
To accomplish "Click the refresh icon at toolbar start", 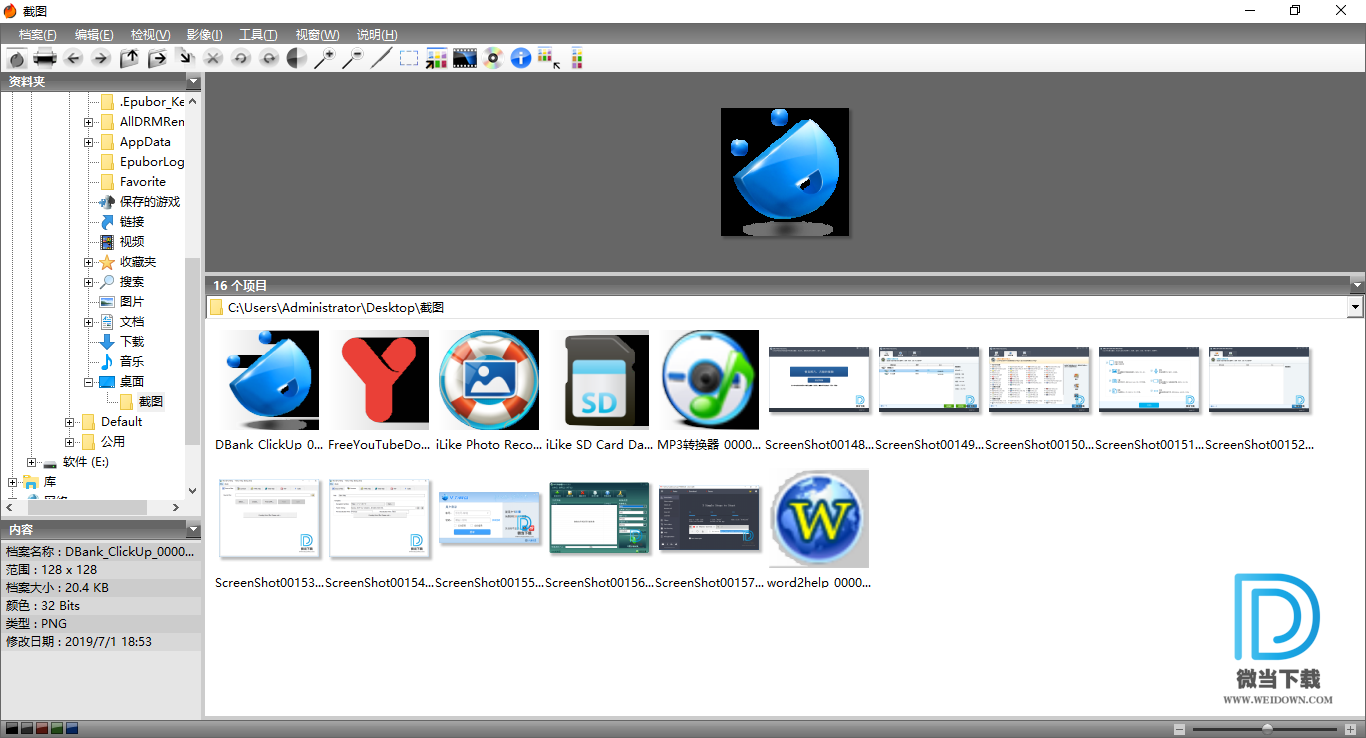I will 17,58.
